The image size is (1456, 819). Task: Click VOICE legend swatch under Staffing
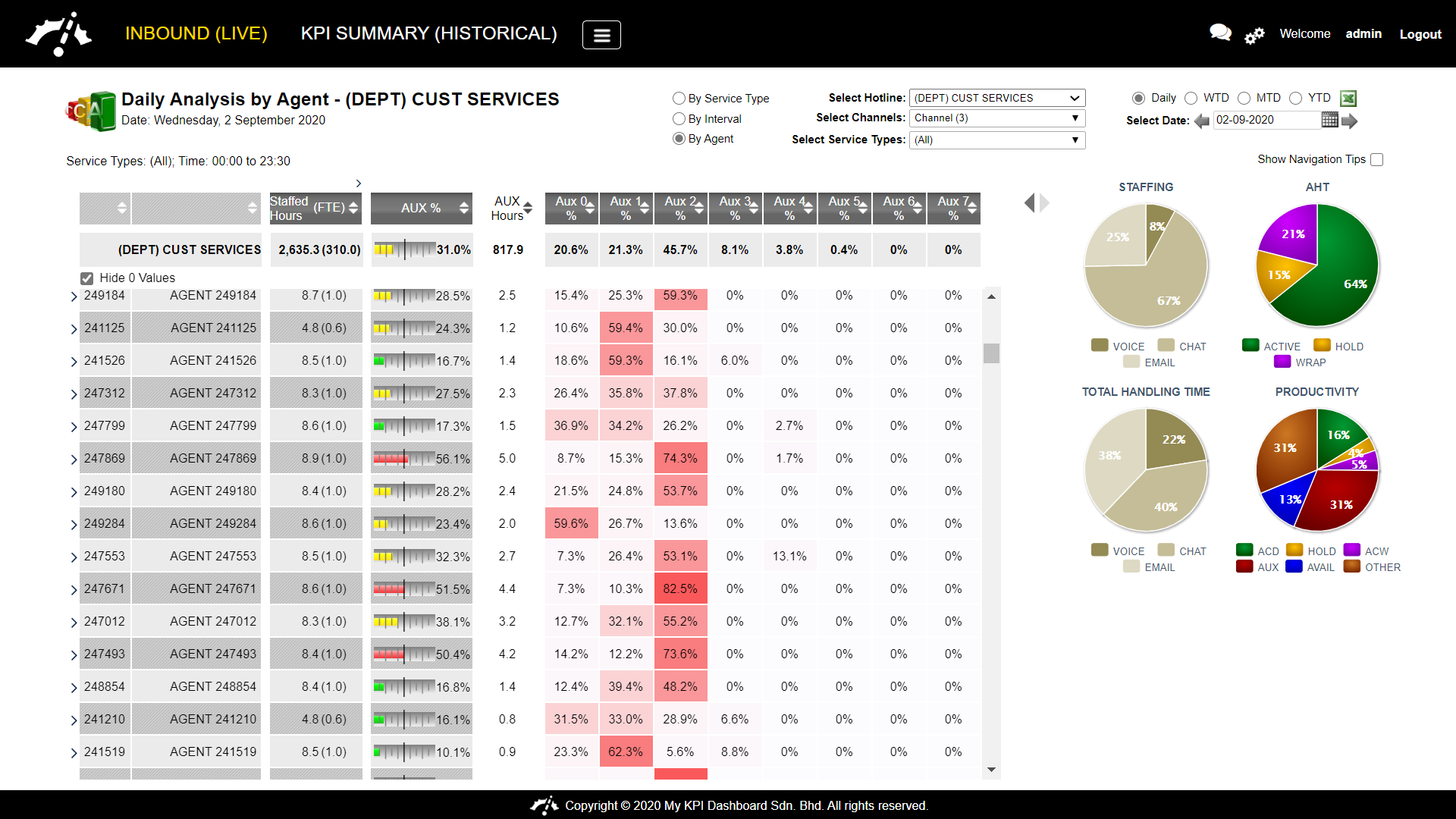(x=1100, y=346)
